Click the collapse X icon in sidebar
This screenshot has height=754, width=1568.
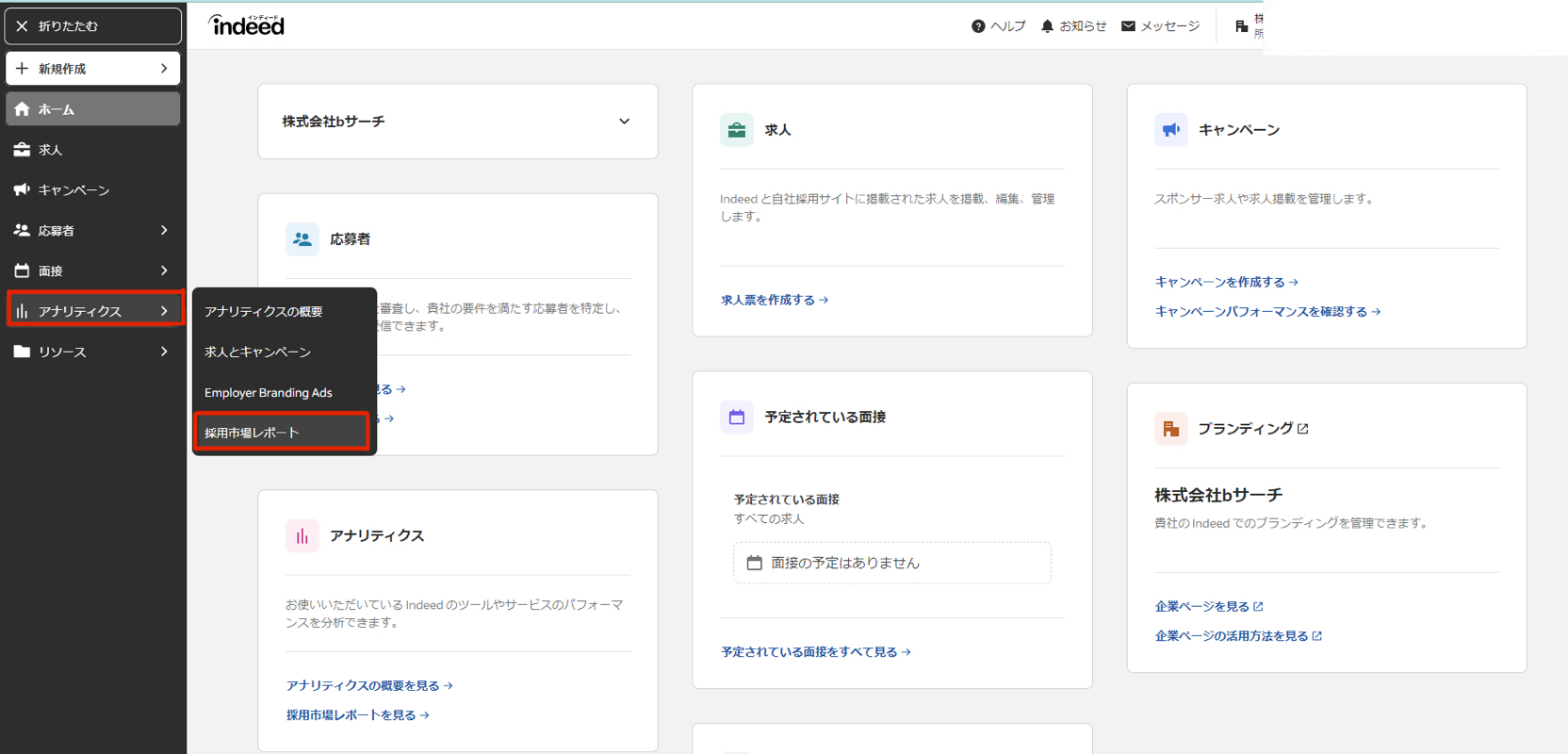[x=22, y=26]
